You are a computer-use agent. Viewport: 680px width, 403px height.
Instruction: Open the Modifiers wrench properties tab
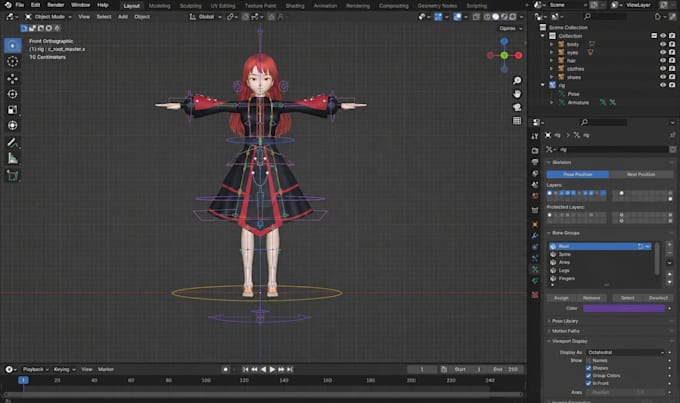click(x=535, y=236)
